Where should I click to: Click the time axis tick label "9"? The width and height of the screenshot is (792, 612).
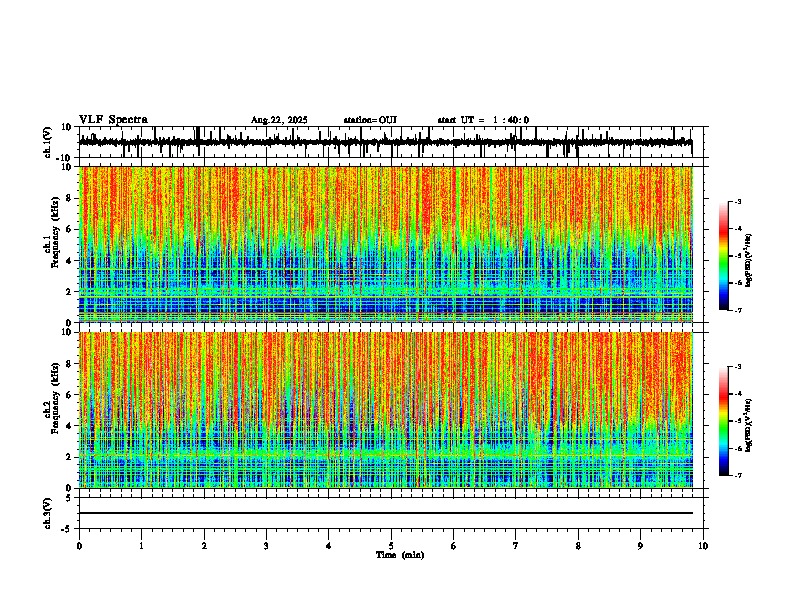tap(640, 546)
